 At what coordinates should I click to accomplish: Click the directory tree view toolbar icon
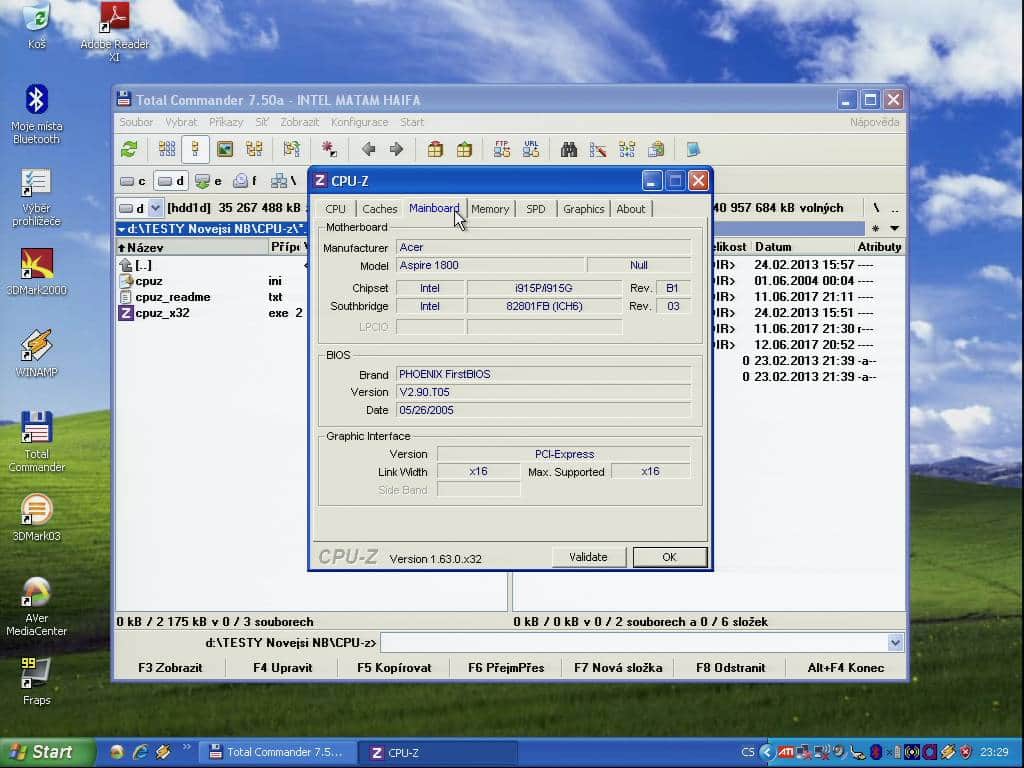coord(254,150)
